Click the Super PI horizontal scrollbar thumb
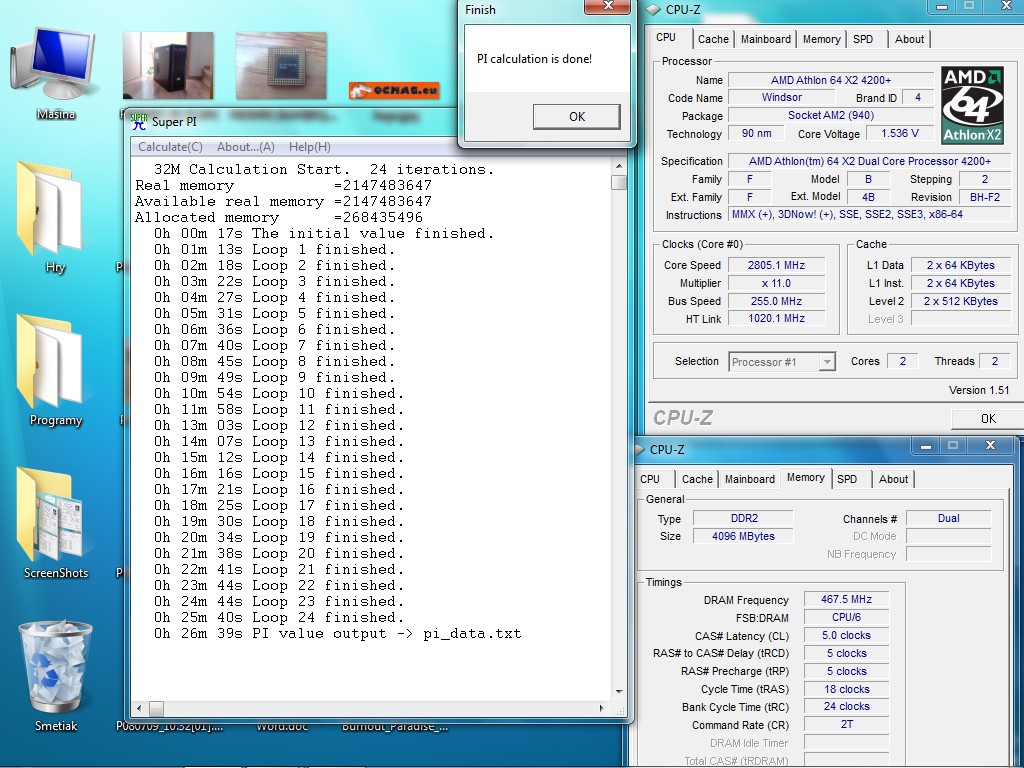The width and height of the screenshot is (1024, 768). point(156,709)
